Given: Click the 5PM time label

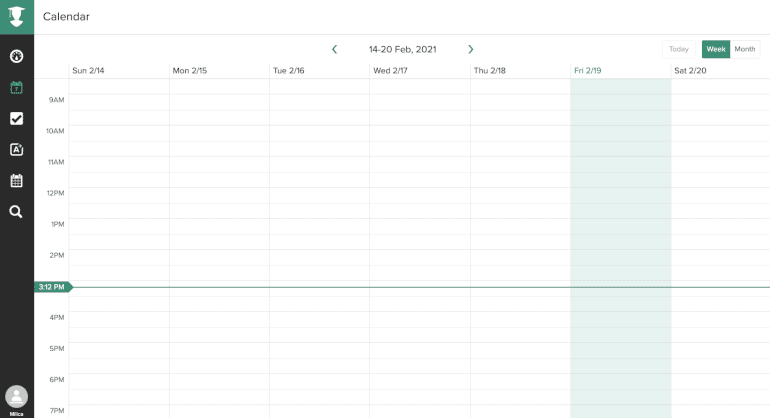Looking at the screenshot, I should click(57, 348).
